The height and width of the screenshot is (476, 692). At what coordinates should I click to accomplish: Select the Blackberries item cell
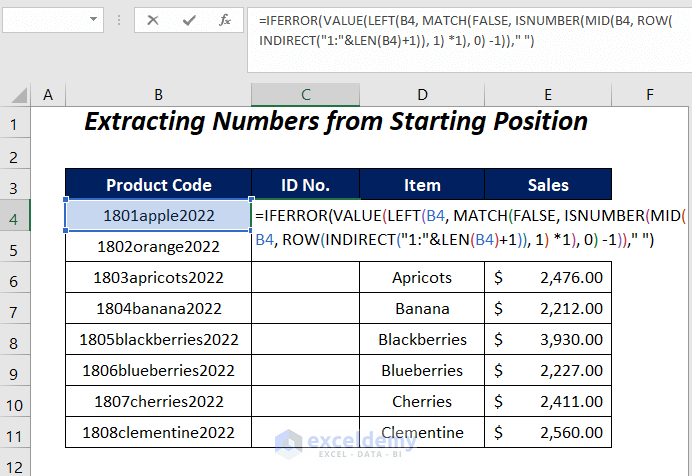pyautogui.click(x=422, y=340)
